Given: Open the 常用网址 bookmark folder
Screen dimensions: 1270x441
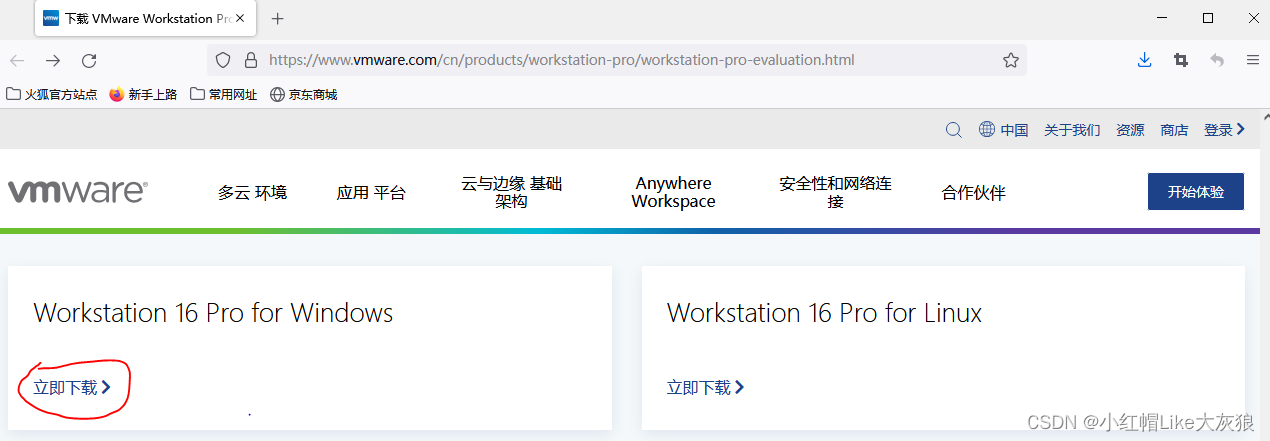Looking at the screenshot, I should (x=224, y=94).
